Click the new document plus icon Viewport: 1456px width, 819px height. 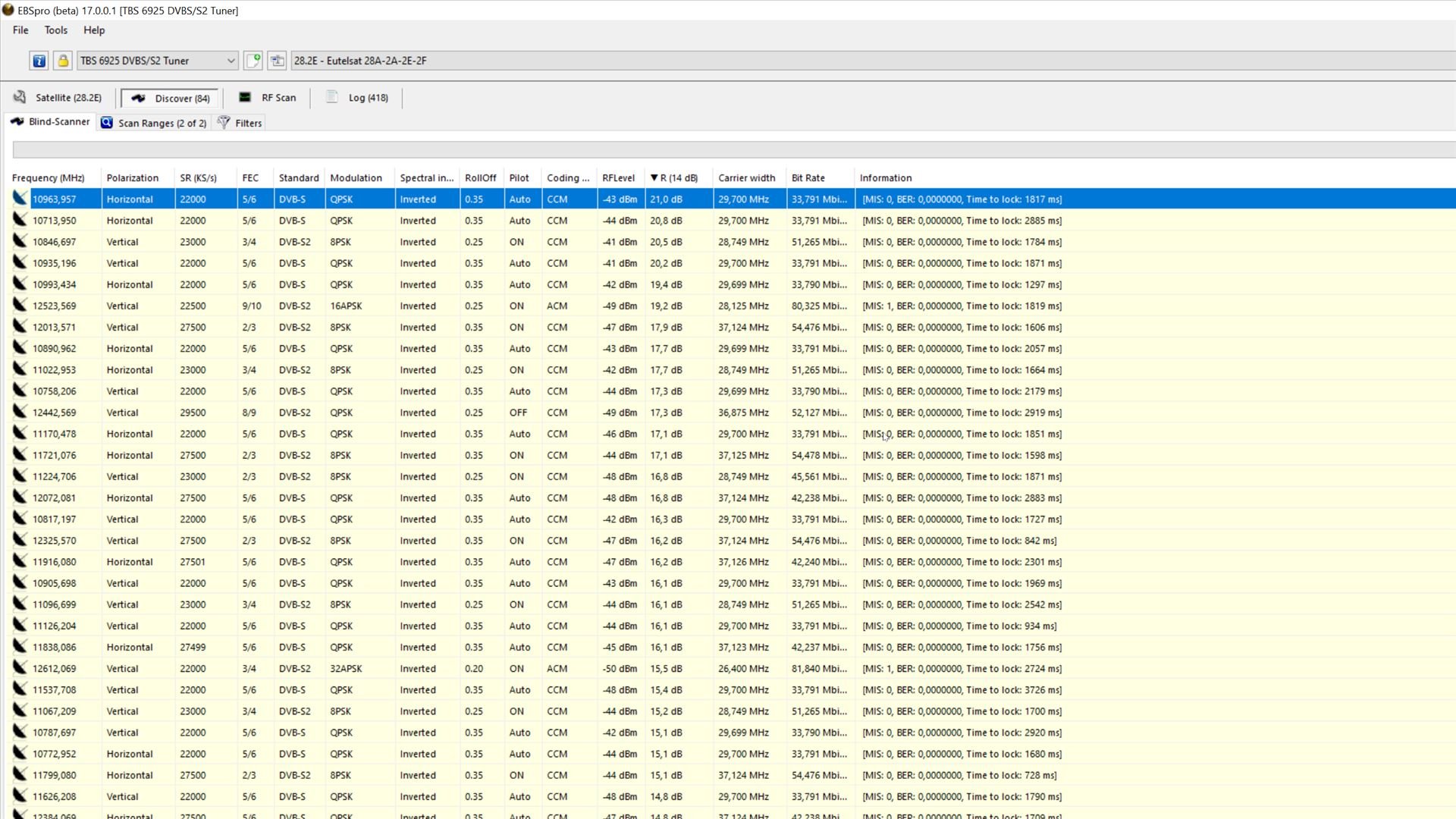point(253,61)
